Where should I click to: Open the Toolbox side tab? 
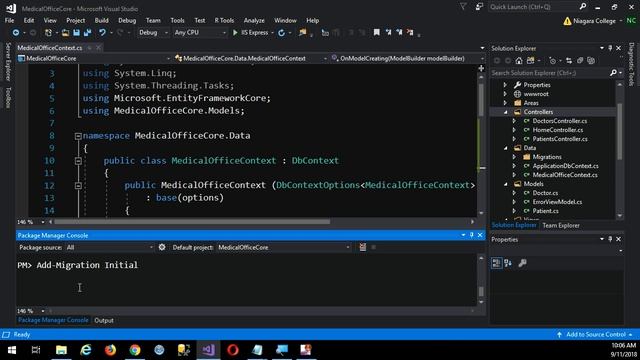(8, 97)
